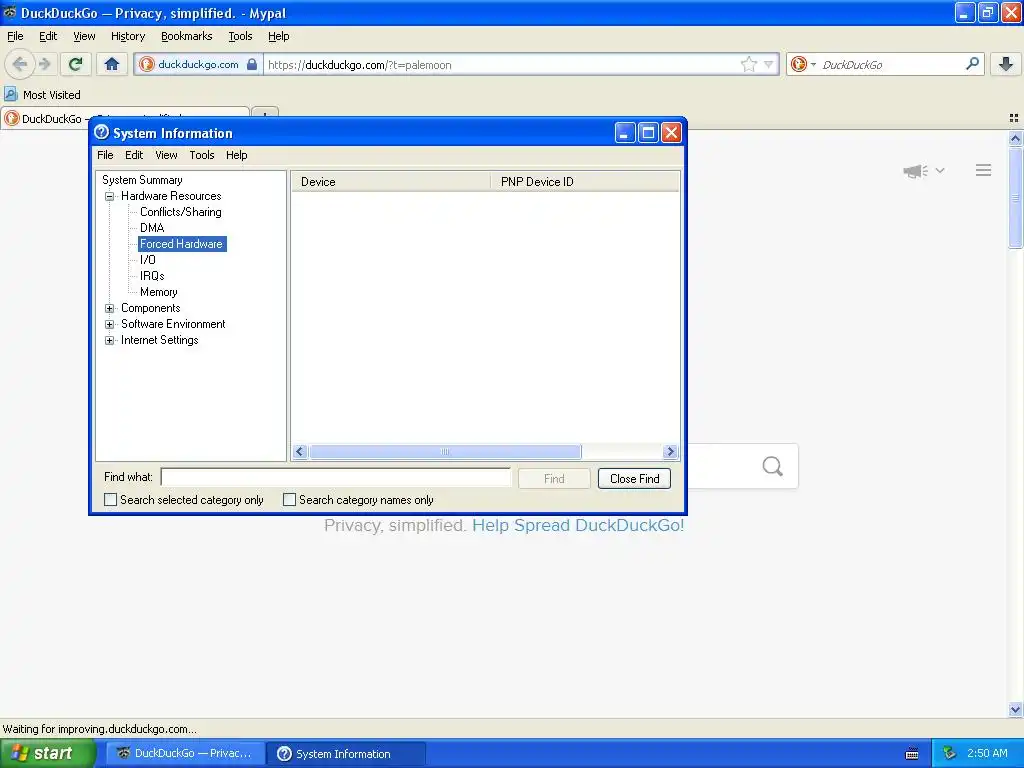Click inside the Find what text field

pyautogui.click(x=336, y=477)
